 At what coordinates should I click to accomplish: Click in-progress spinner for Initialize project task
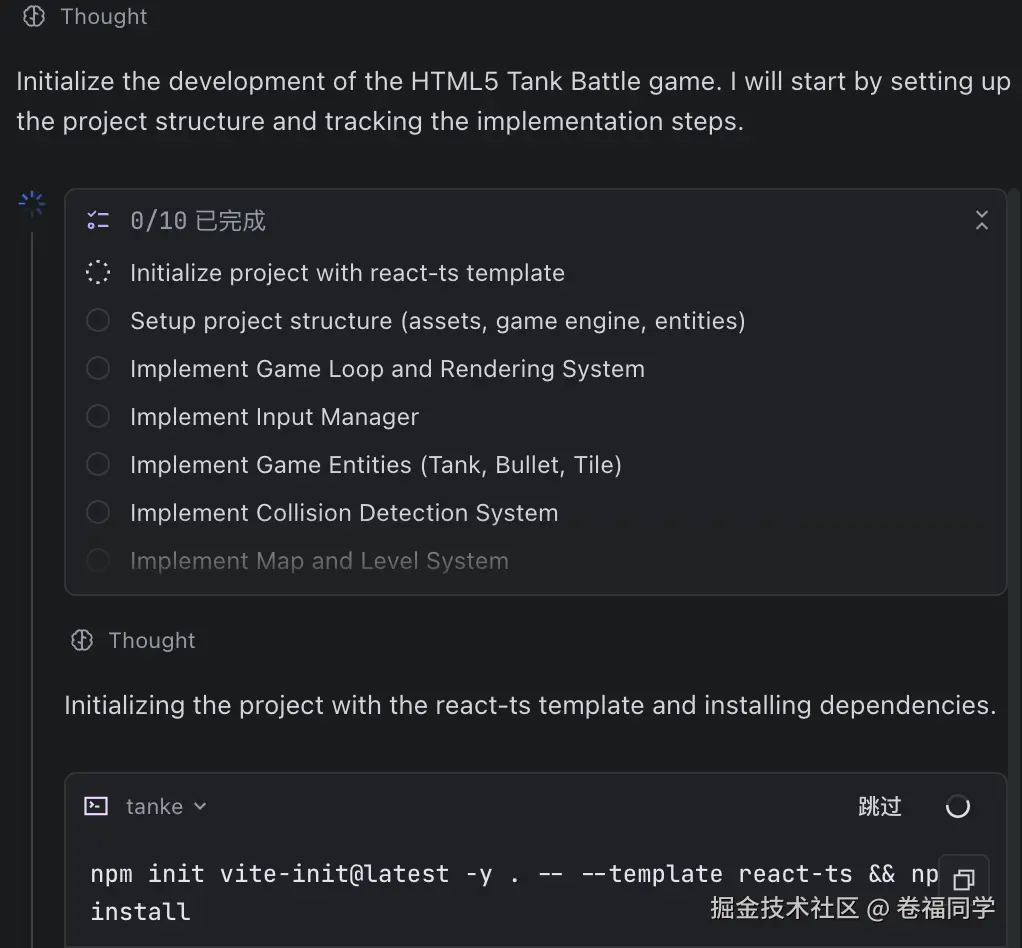98,273
